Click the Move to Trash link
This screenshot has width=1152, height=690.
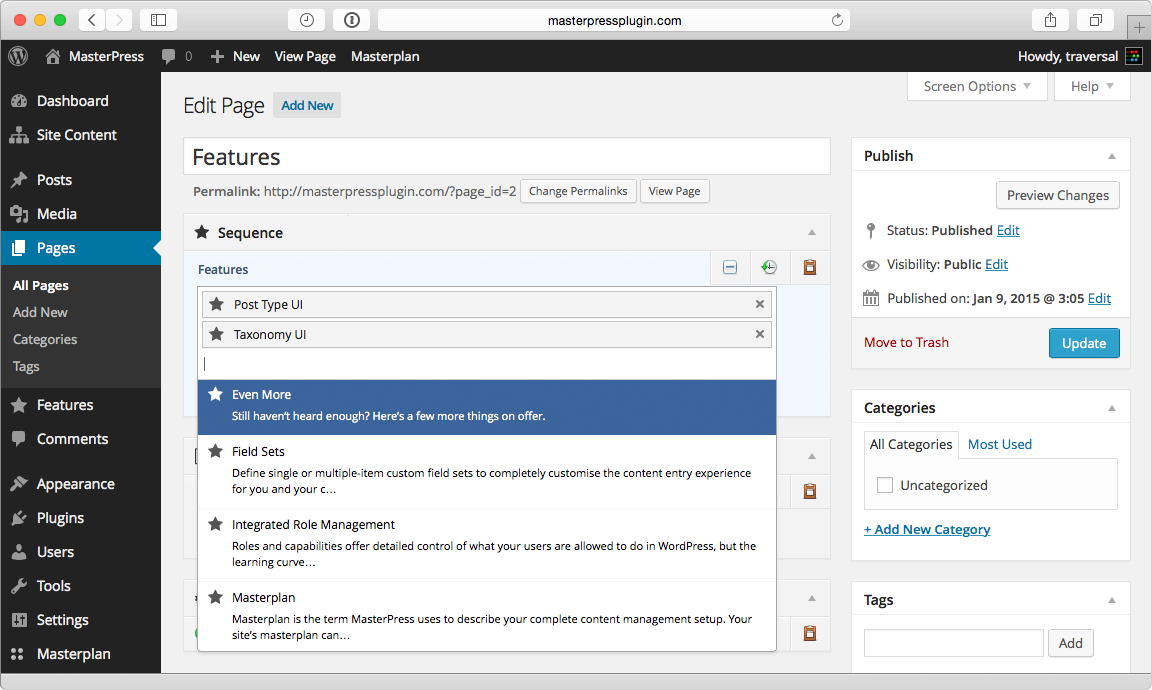906,342
